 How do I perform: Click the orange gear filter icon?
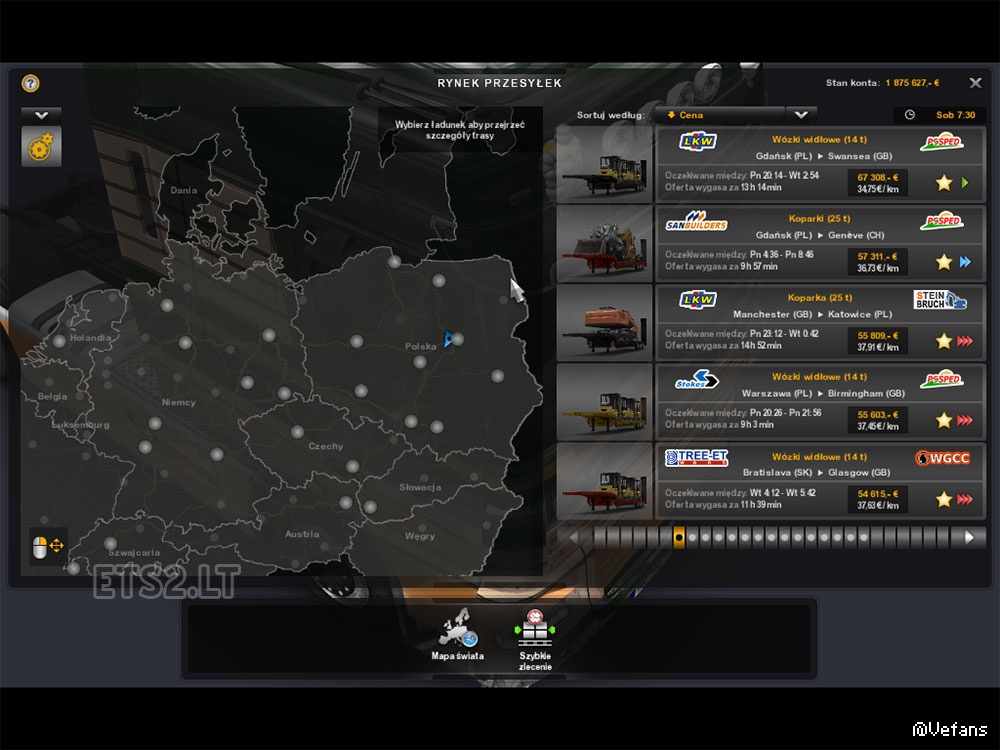tap(41, 148)
